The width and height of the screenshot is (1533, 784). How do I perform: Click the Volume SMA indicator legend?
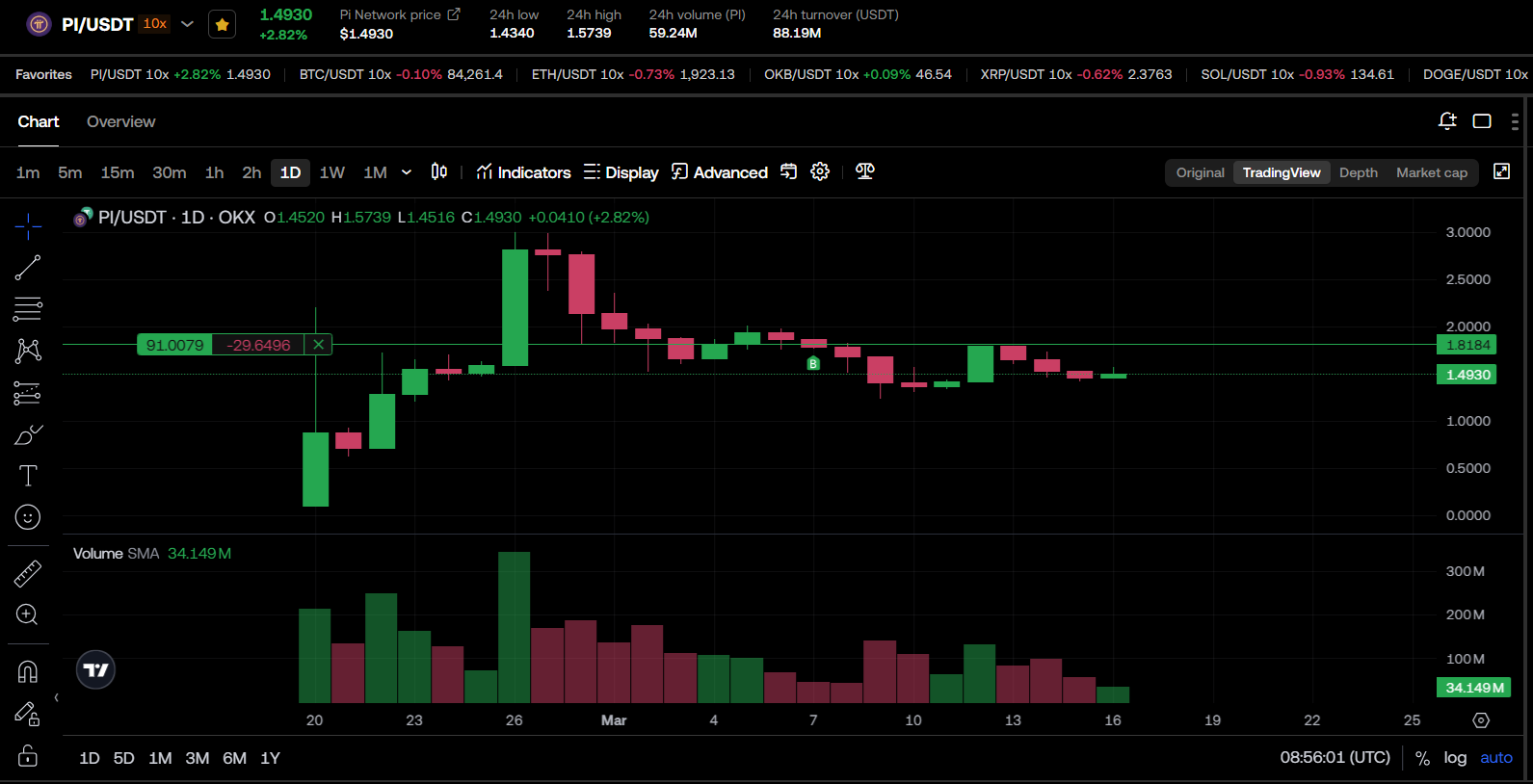click(152, 554)
